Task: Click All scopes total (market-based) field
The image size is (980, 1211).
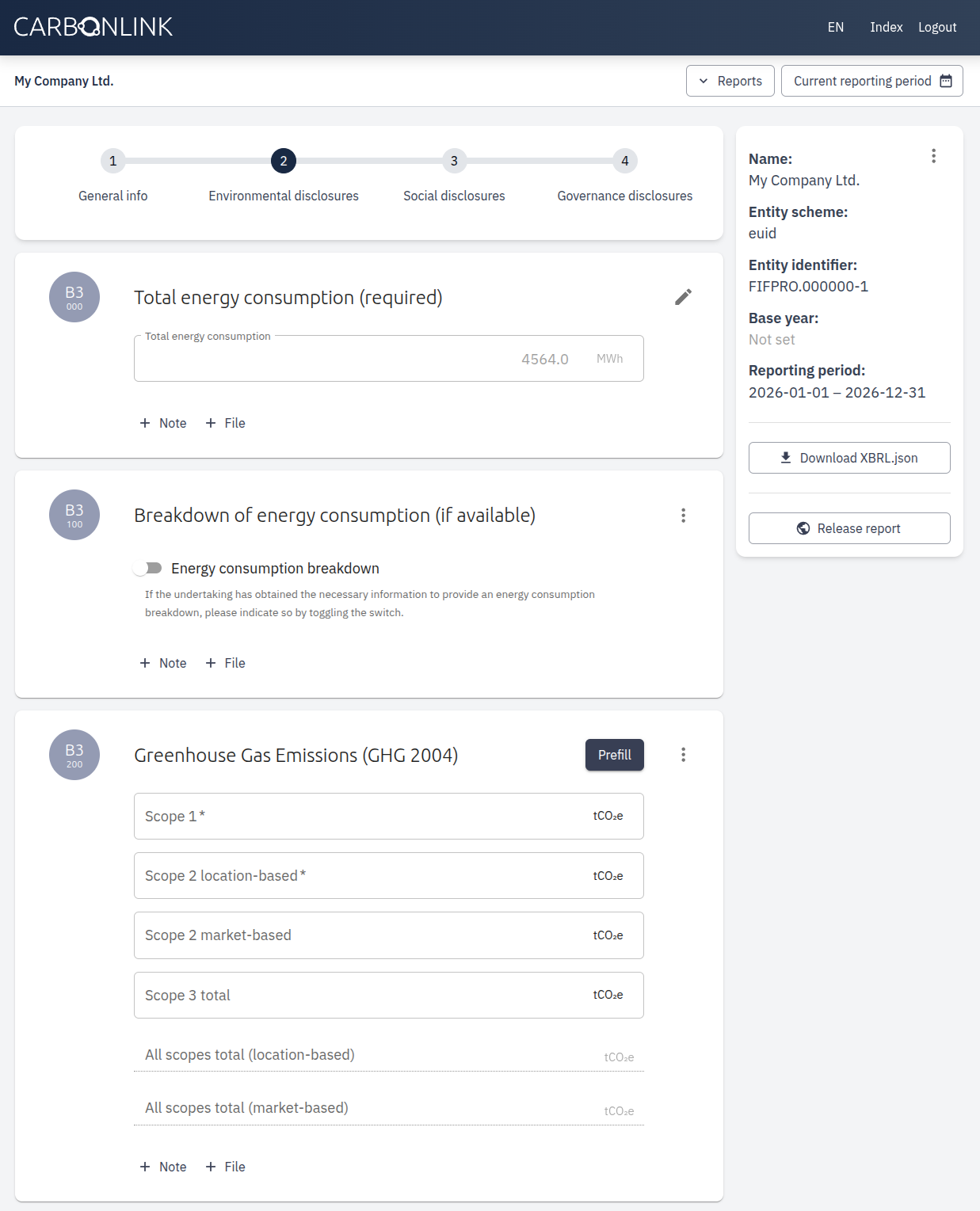Action: point(389,1108)
